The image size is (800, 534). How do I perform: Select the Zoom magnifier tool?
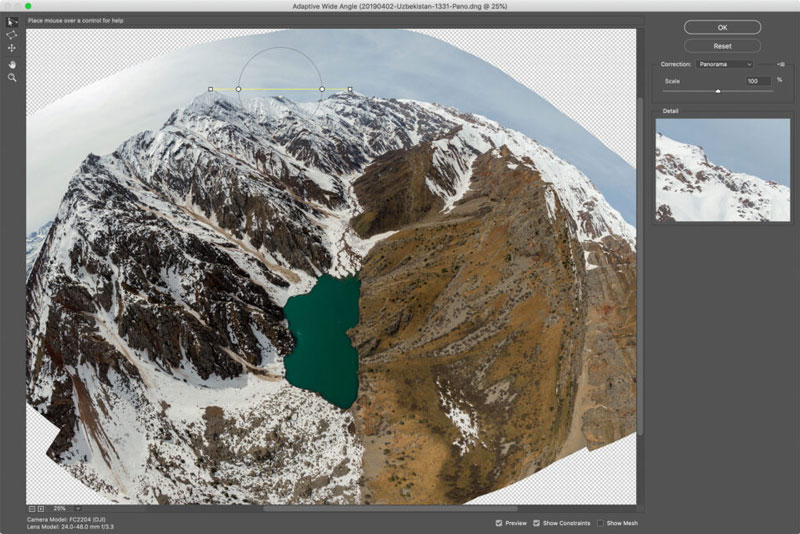[12, 76]
